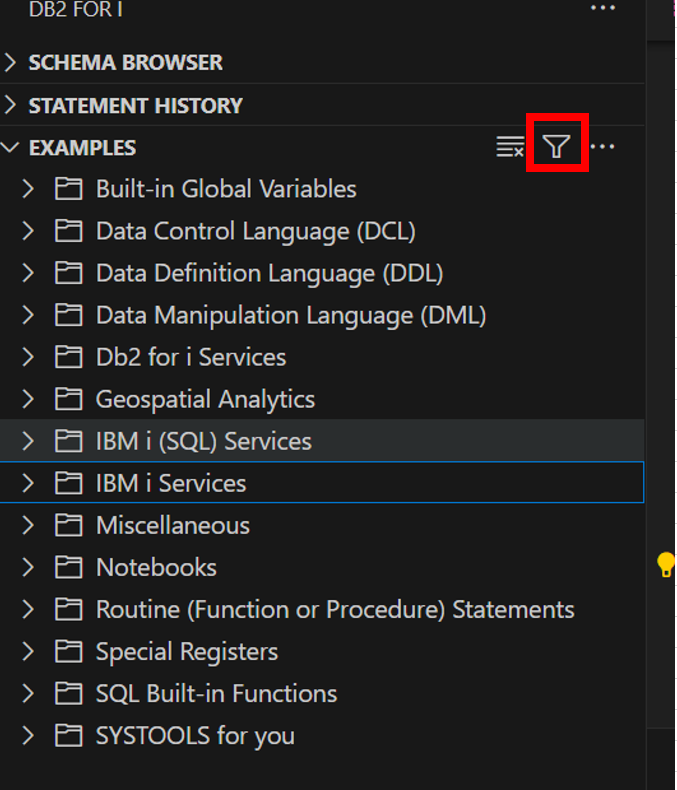Click the filter icon in Examples header
The height and width of the screenshot is (790, 677).
557,148
